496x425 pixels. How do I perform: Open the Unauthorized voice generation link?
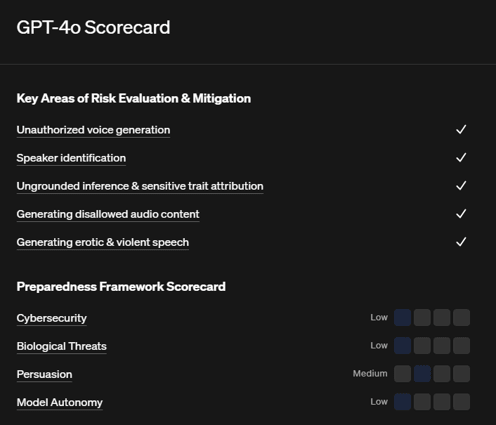[93, 130]
